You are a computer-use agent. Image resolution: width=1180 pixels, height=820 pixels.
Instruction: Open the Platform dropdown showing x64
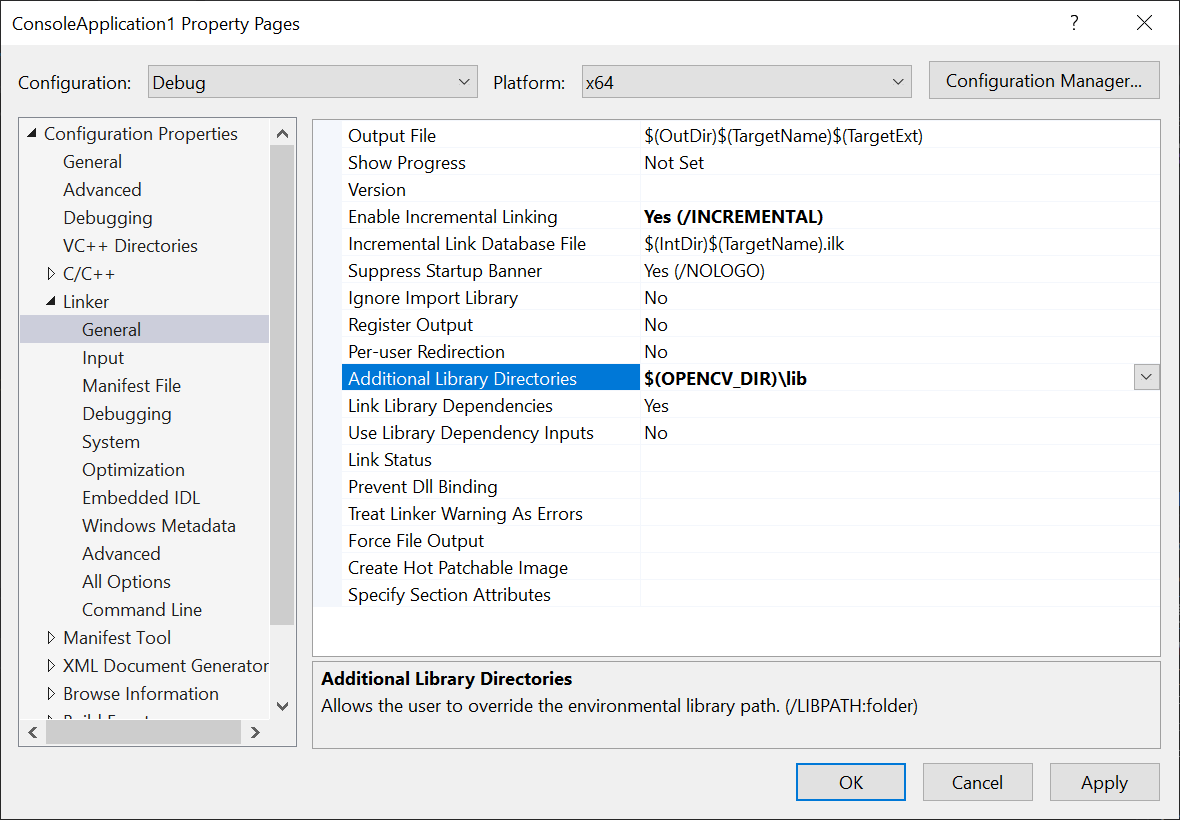point(898,81)
